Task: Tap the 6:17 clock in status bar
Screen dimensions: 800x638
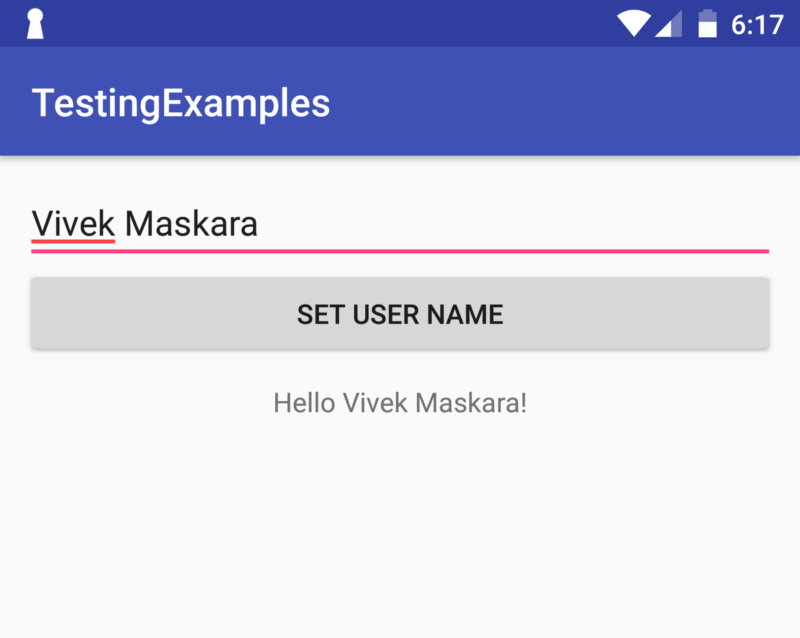Action: [x=757, y=24]
